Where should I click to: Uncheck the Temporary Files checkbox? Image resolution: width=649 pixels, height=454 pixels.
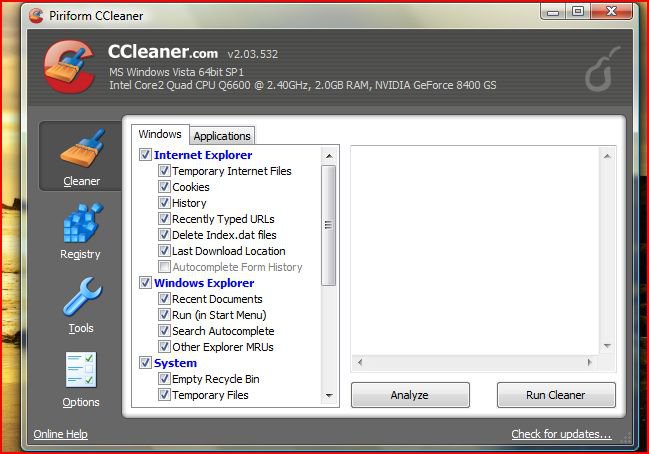coord(164,395)
